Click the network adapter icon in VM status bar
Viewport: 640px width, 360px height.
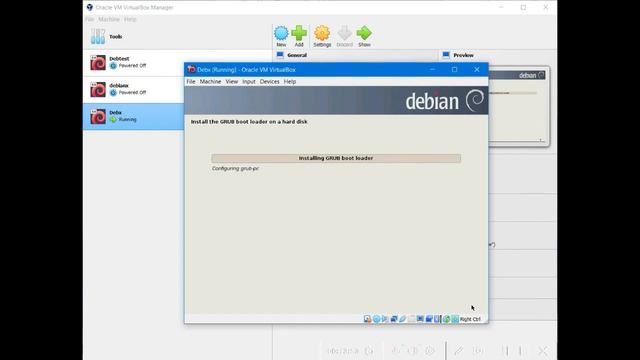[x=394, y=319]
